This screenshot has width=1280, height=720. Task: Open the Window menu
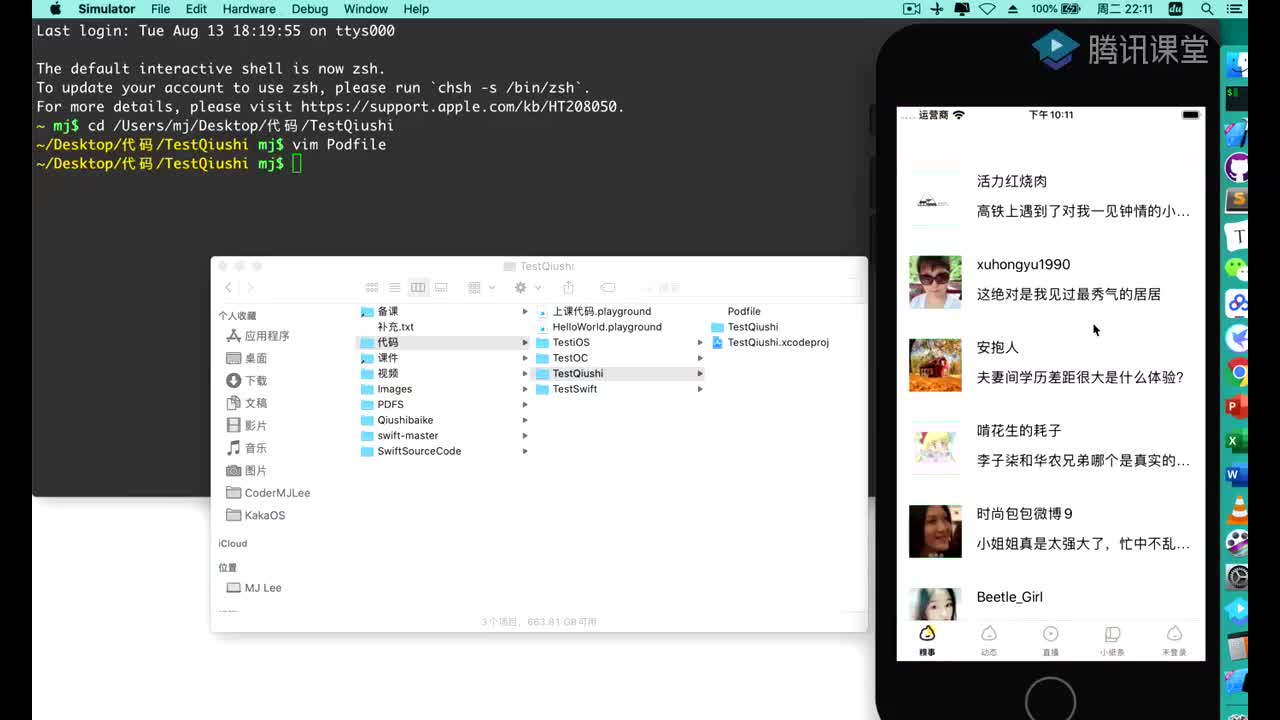point(366,9)
